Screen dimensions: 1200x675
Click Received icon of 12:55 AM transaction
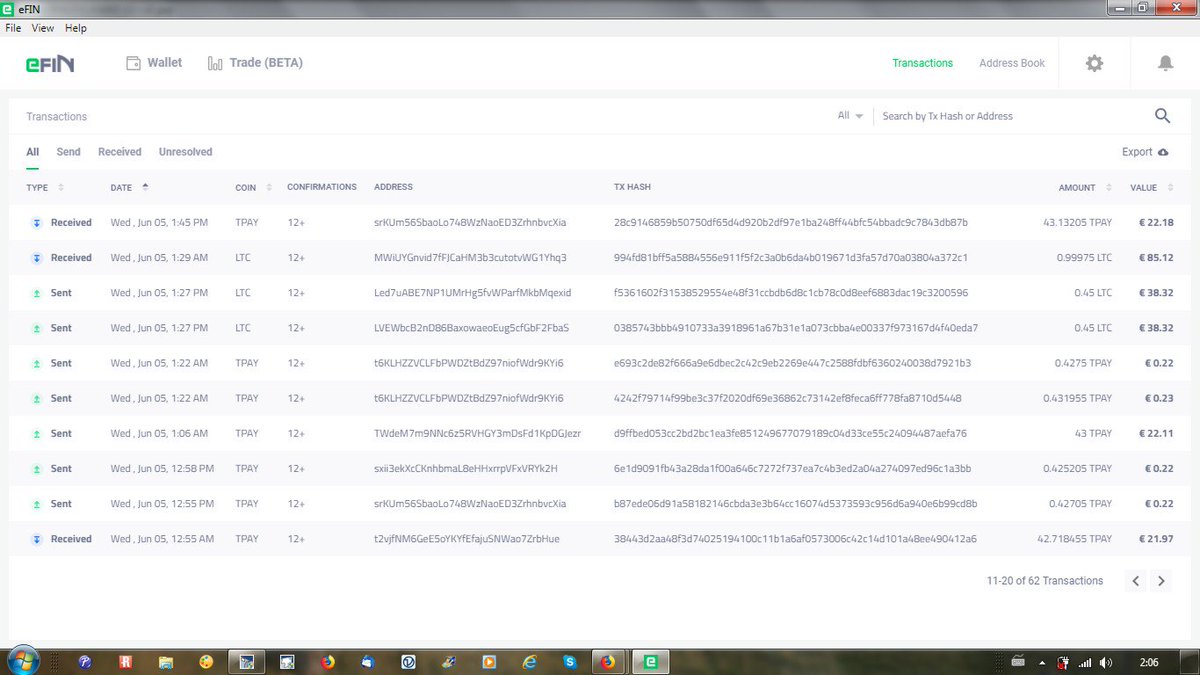tap(38, 539)
